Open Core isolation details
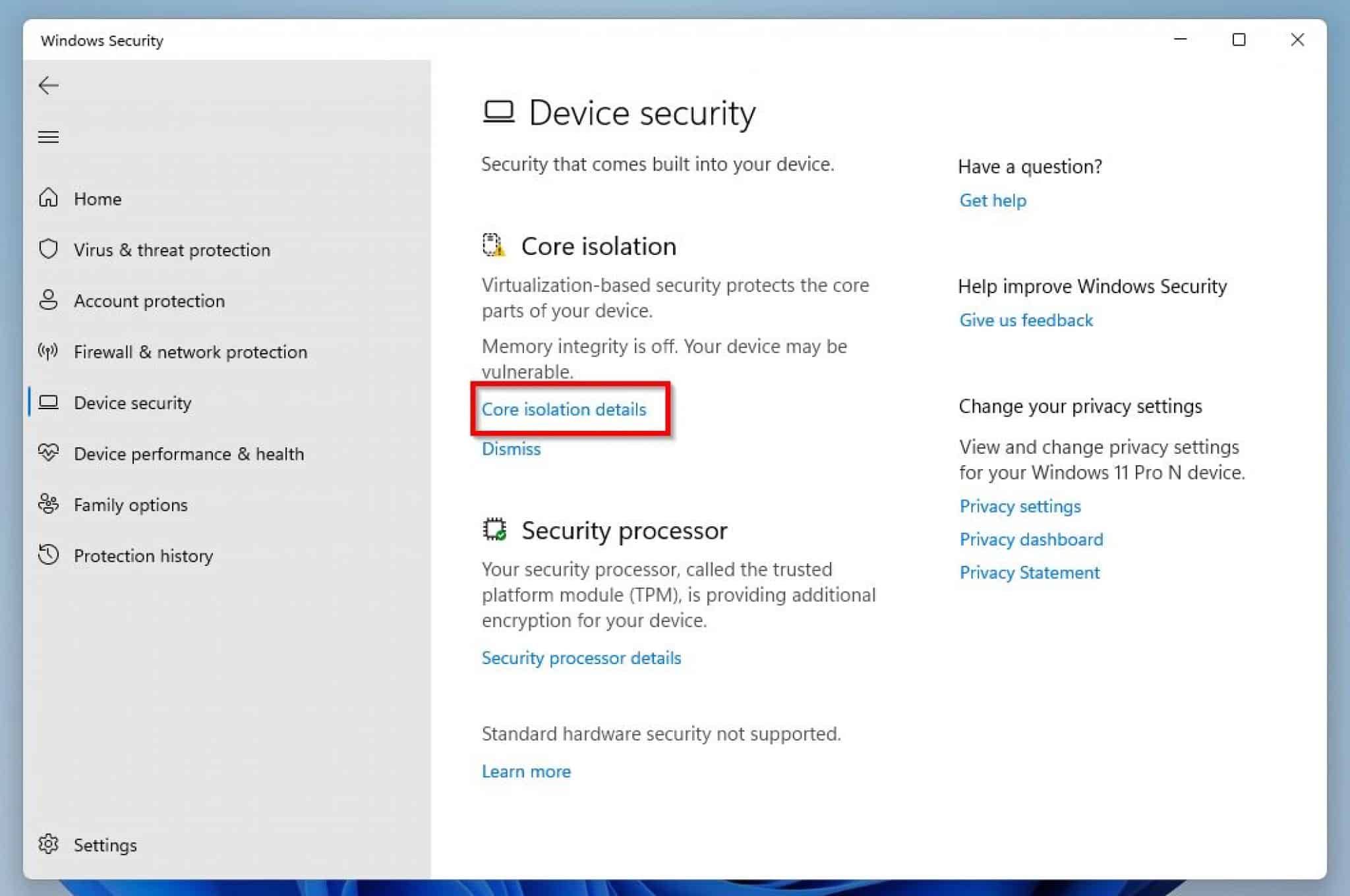1350x896 pixels. pyautogui.click(x=564, y=409)
